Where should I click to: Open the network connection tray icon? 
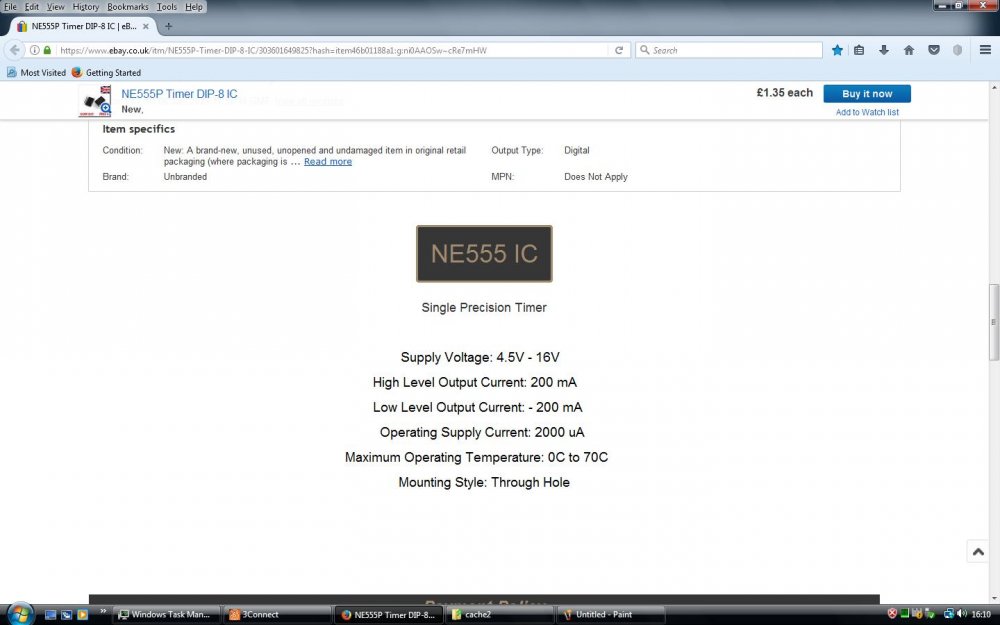[x=949, y=614]
